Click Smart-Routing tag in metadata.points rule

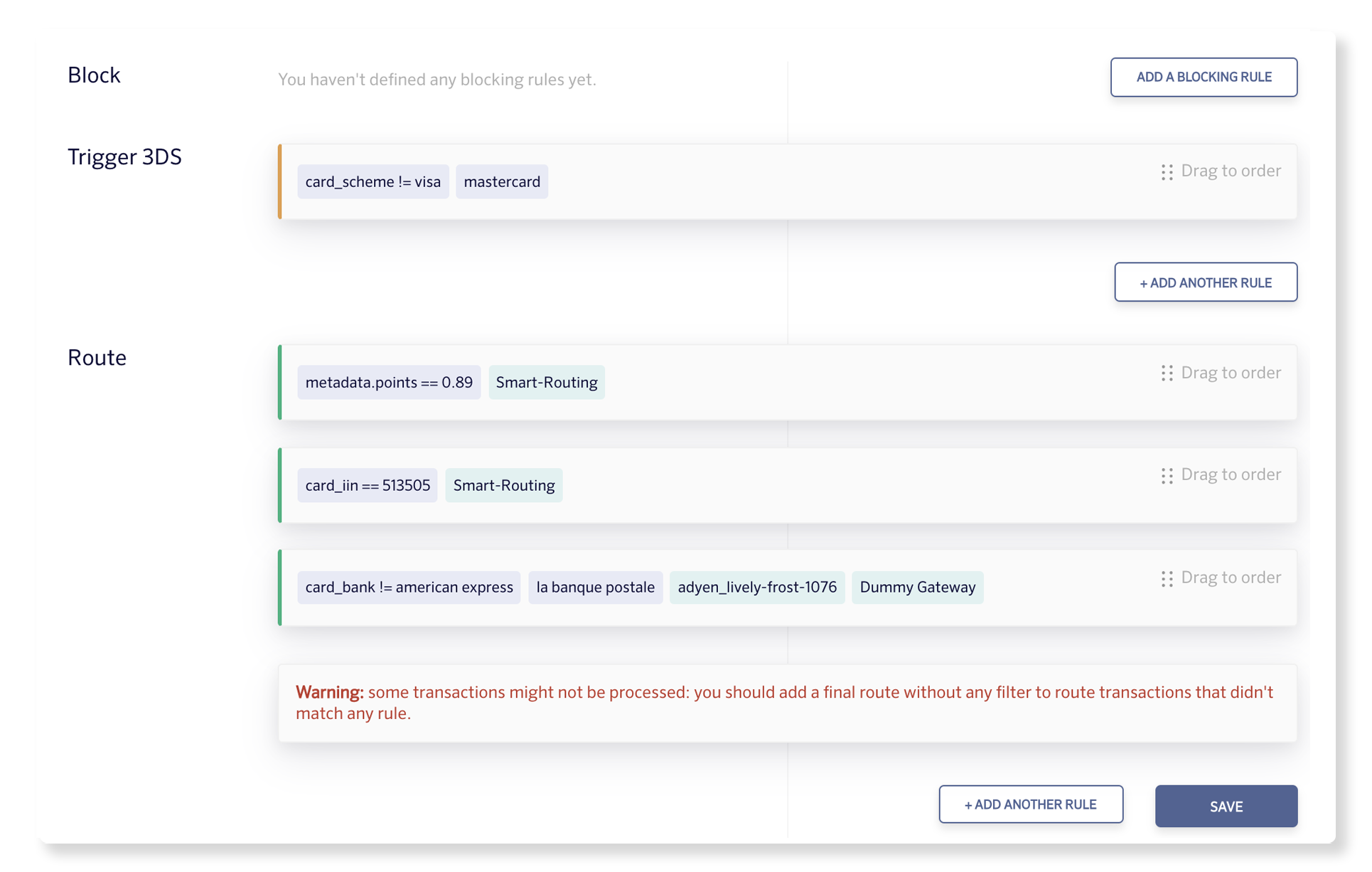point(546,383)
